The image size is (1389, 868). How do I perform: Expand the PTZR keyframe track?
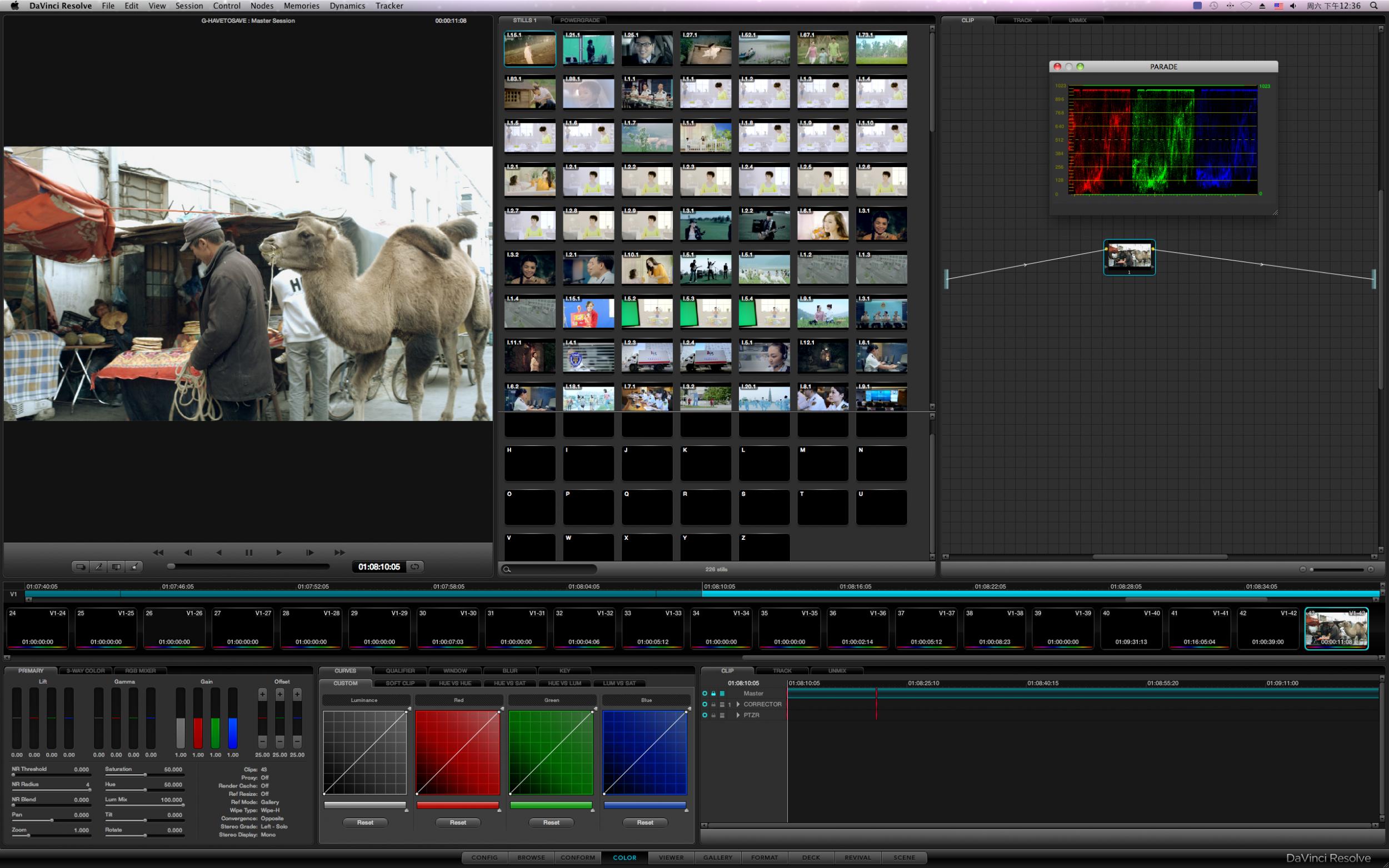click(x=738, y=715)
